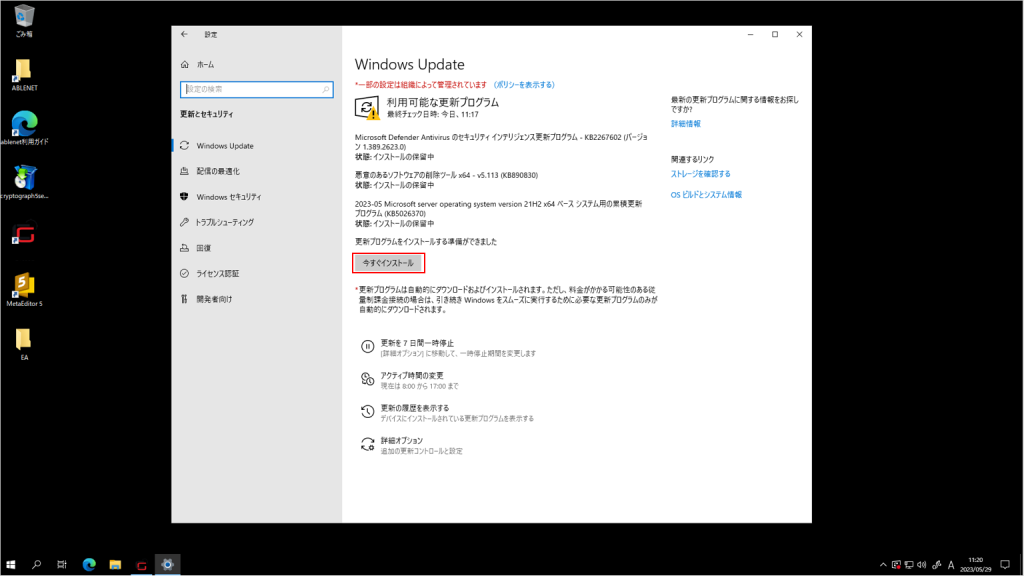
Task: Go back with the settings back arrow
Action: 184,34
